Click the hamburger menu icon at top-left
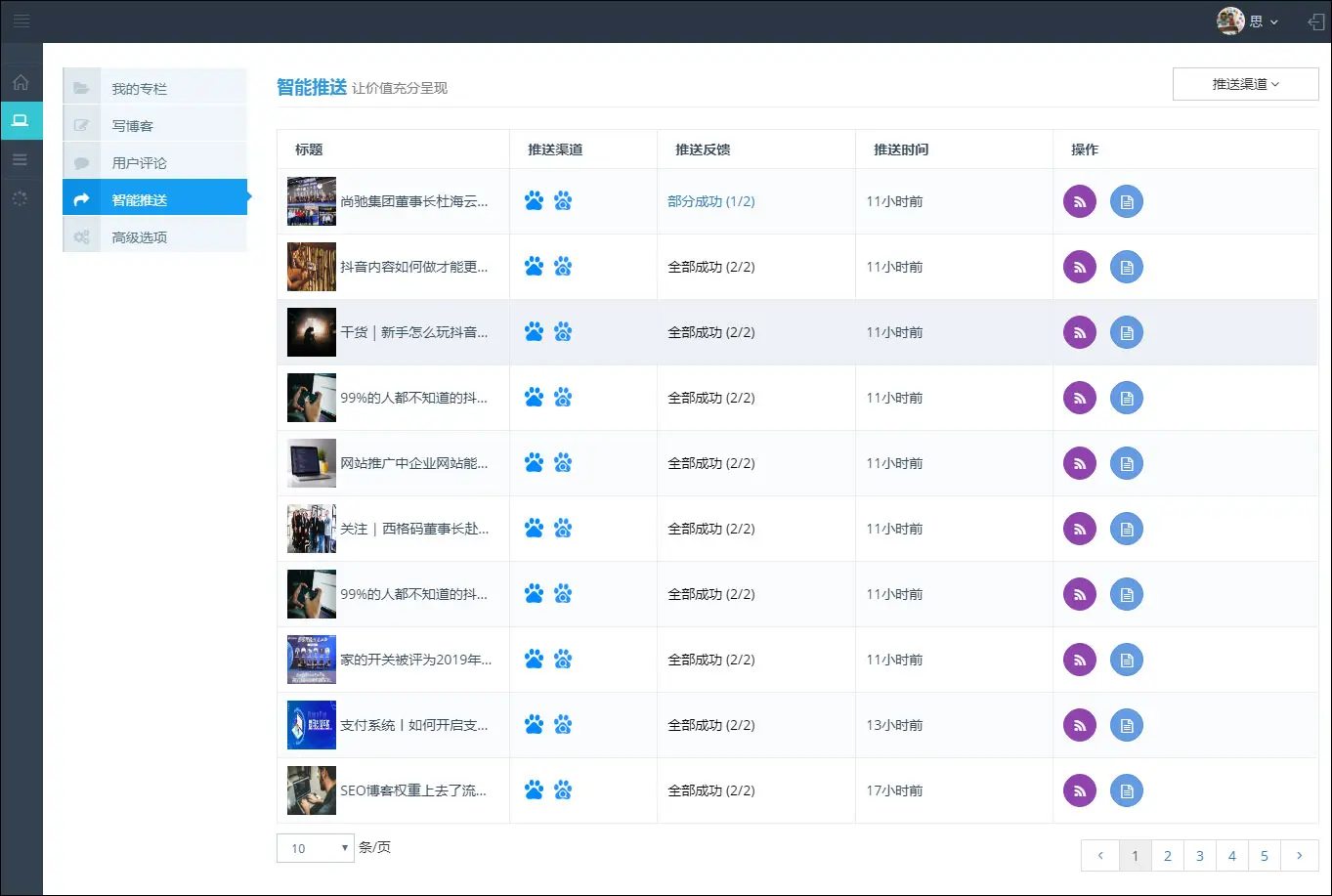 click(21, 21)
